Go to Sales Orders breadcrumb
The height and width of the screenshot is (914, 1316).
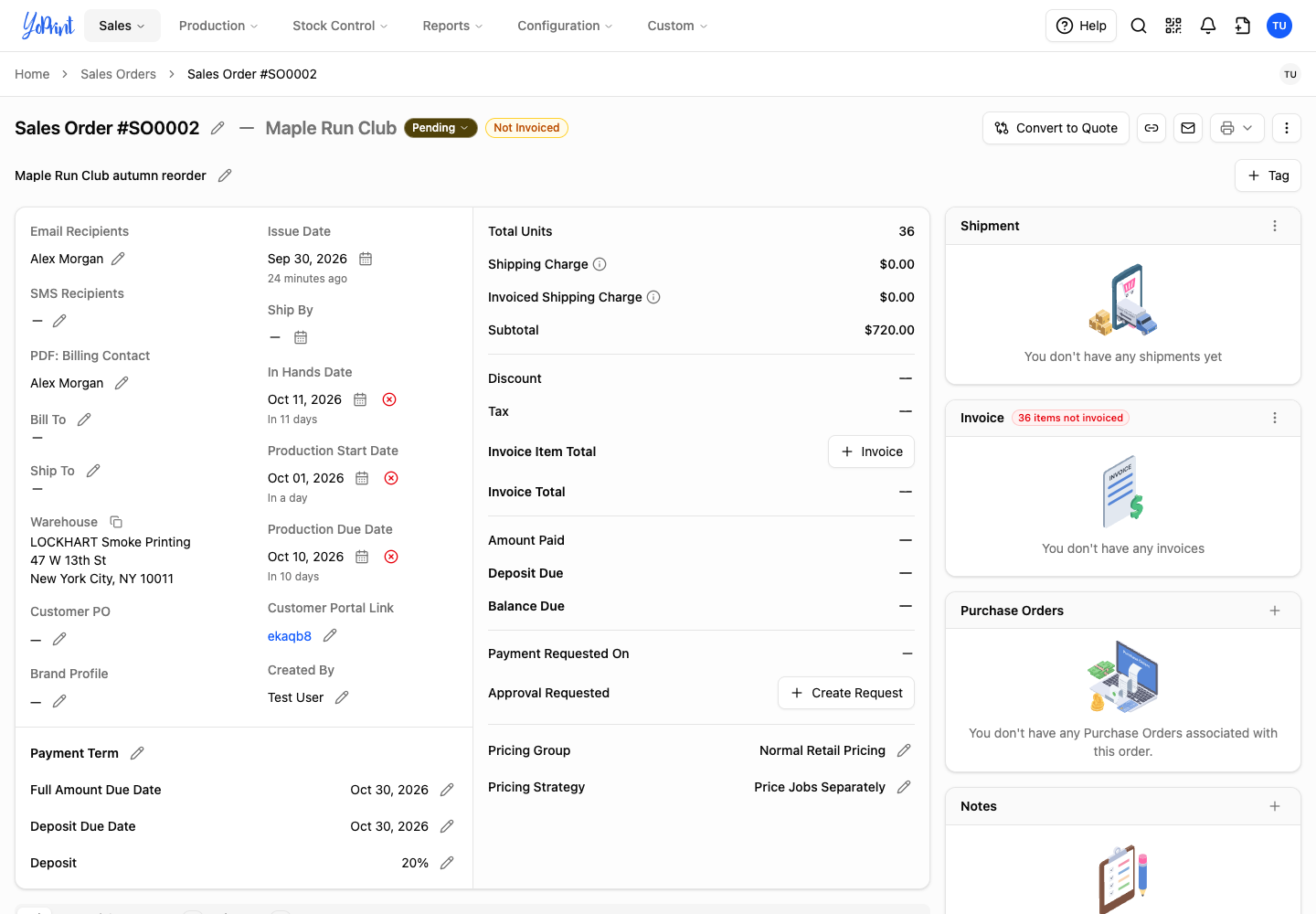tap(118, 74)
